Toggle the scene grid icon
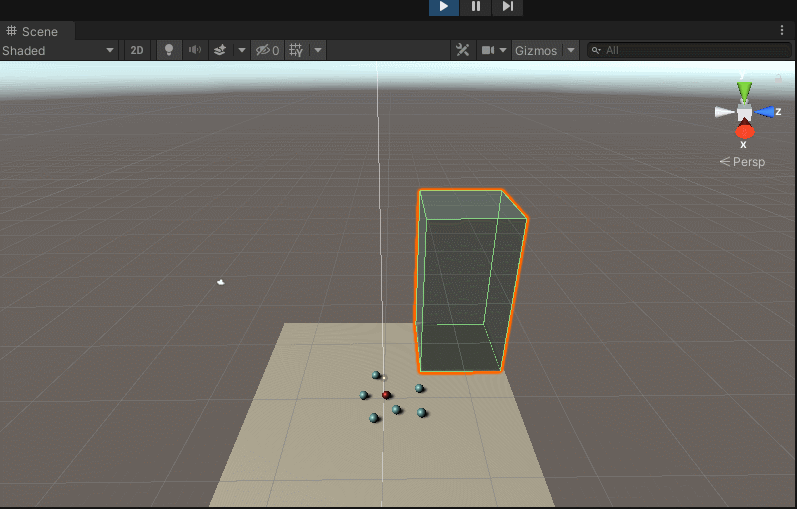The height and width of the screenshot is (509, 797). click(x=296, y=50)
